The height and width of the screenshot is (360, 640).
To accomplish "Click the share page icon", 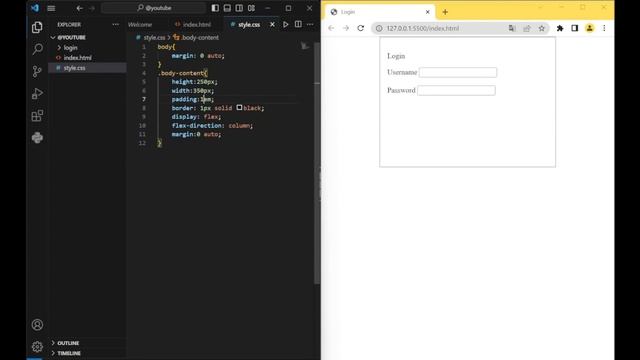I will point(527,28).
